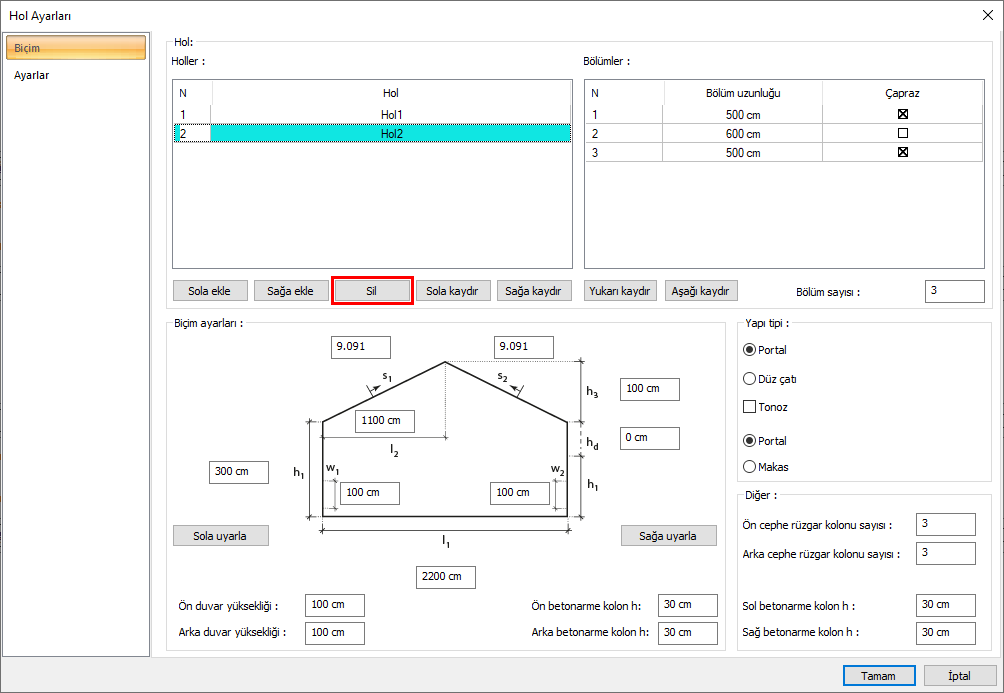Confirm with the Tamam button
This screenshot has height=693, width=1004.
coord(878,676)
